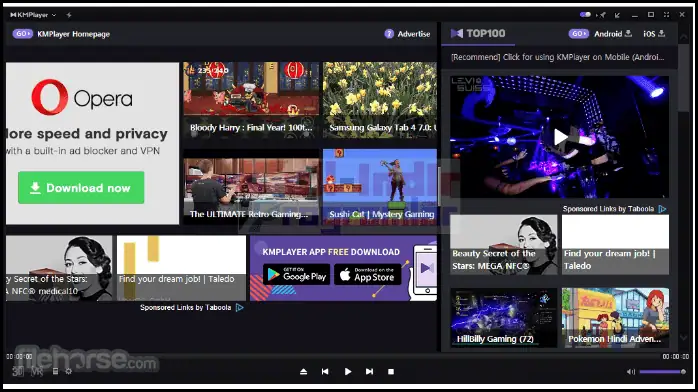The height and width of the screenshot is (392, 698).
Task: Pin the player window always on top
Action: tap(603, 15)
